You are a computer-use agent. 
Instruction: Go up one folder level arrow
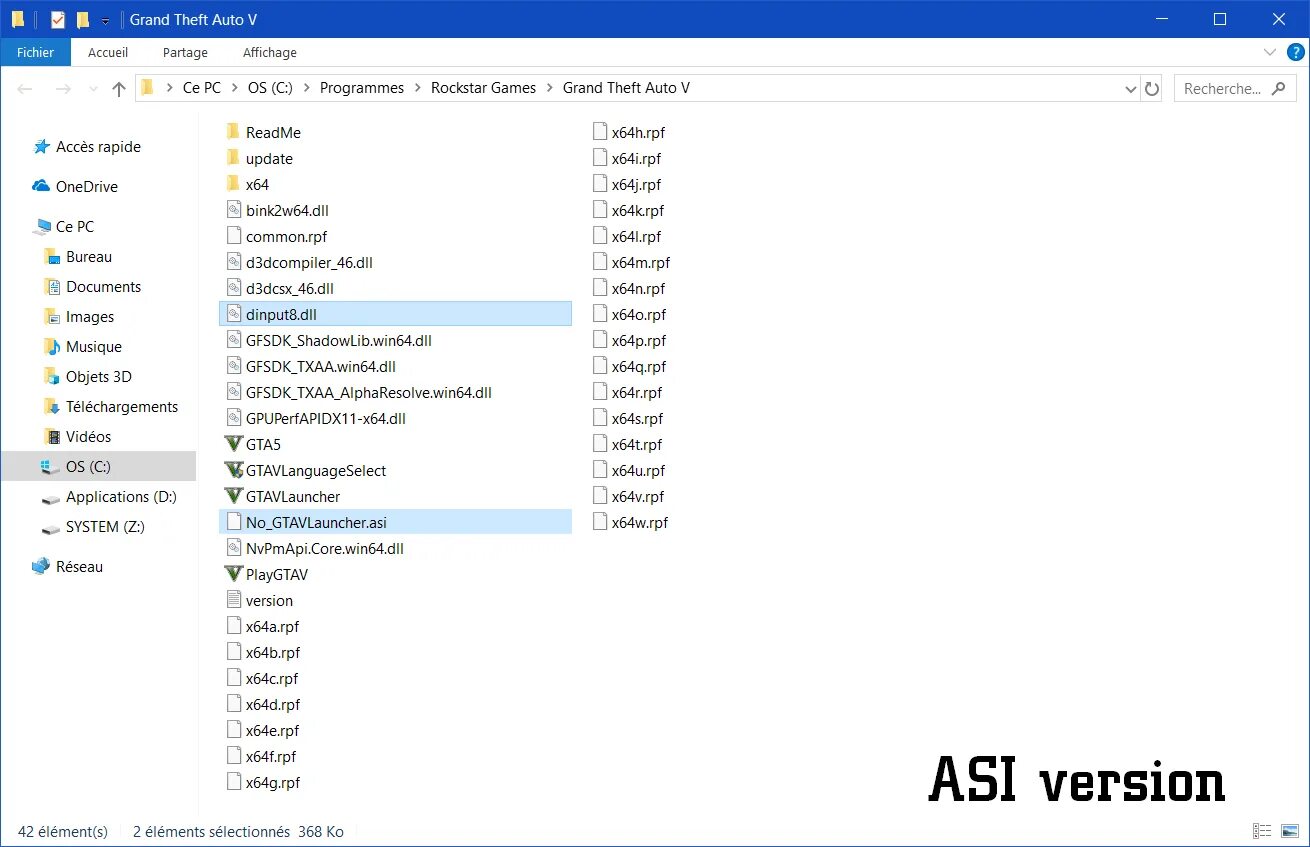[119, 89]
